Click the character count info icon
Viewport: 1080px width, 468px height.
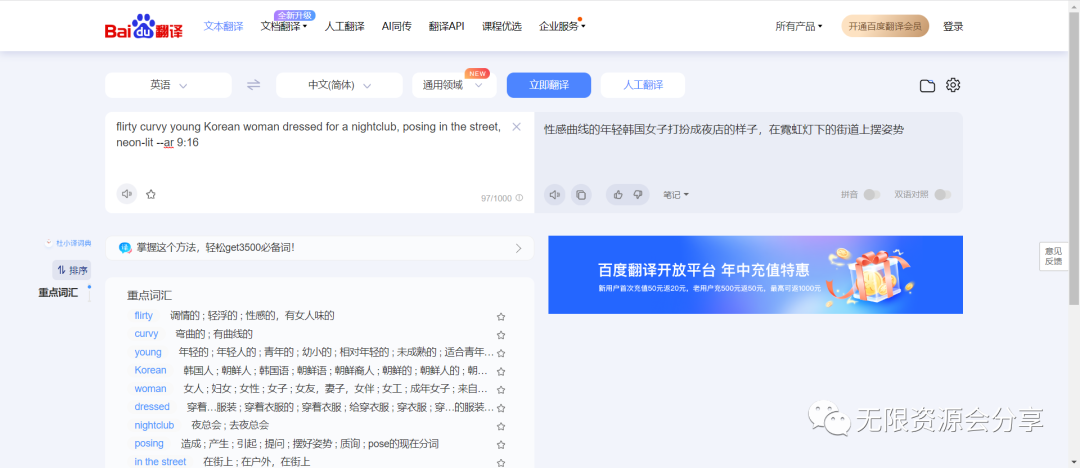[519, 198]
